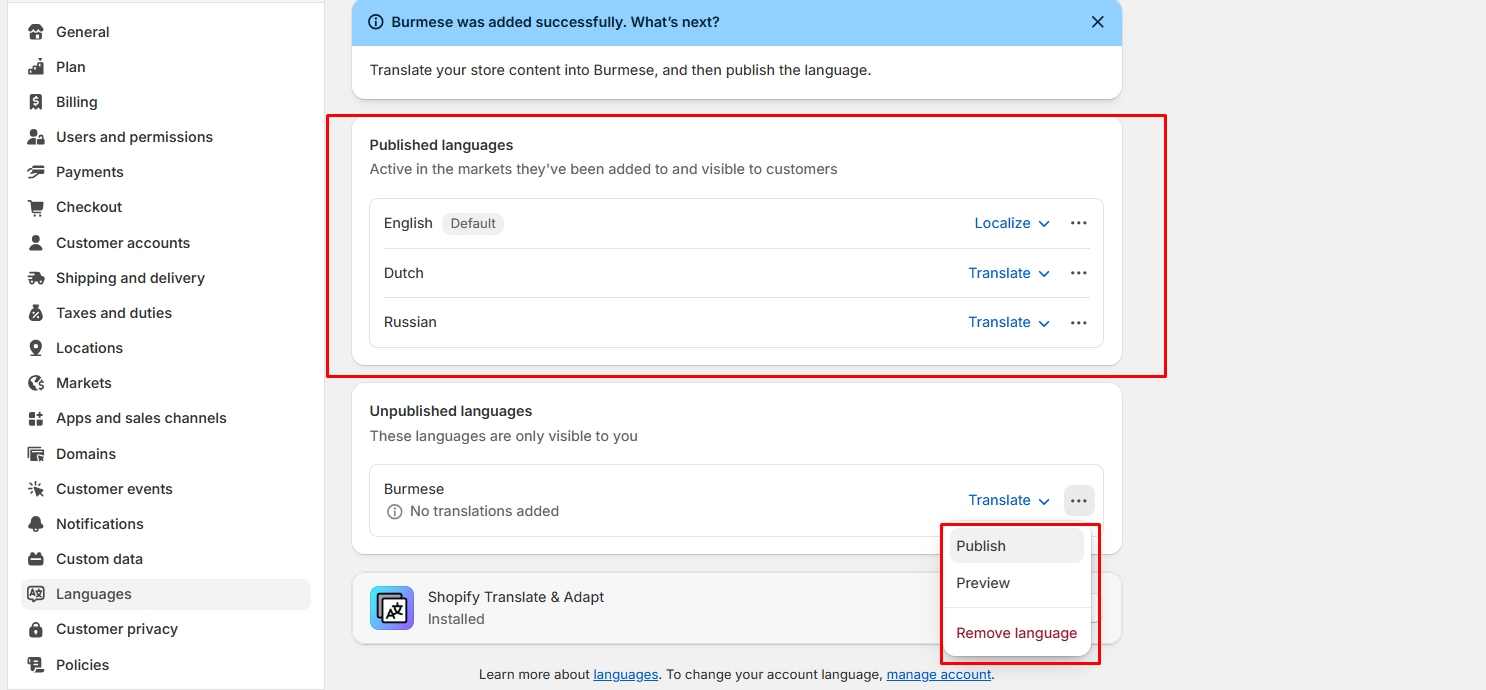This screenshot has width=1486, height=690.
Task: Open the three-dot menu for English
Action: [1078, 223]
